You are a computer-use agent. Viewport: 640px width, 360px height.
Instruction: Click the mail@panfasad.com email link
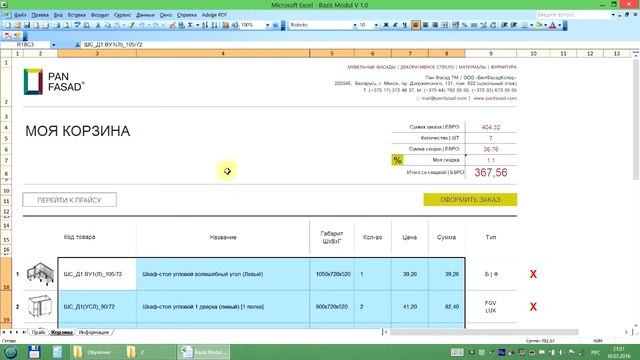[x=444, y=98]
